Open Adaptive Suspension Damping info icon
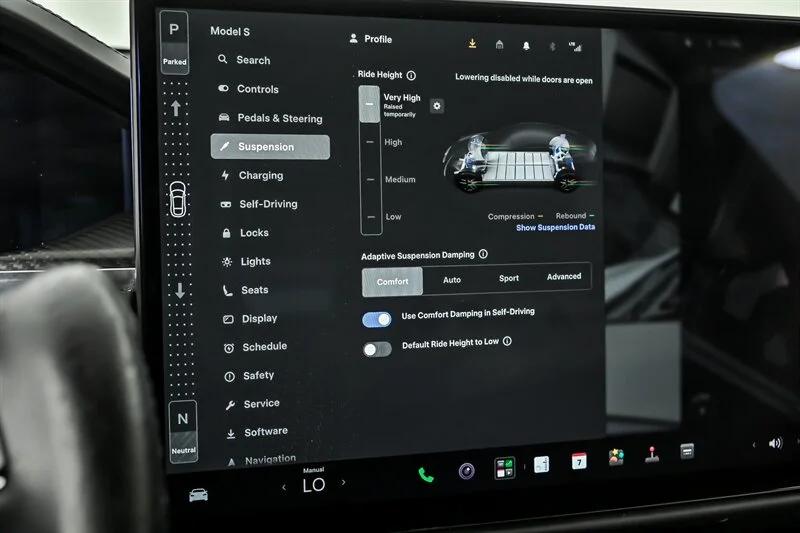 click(x=483, y=254)
